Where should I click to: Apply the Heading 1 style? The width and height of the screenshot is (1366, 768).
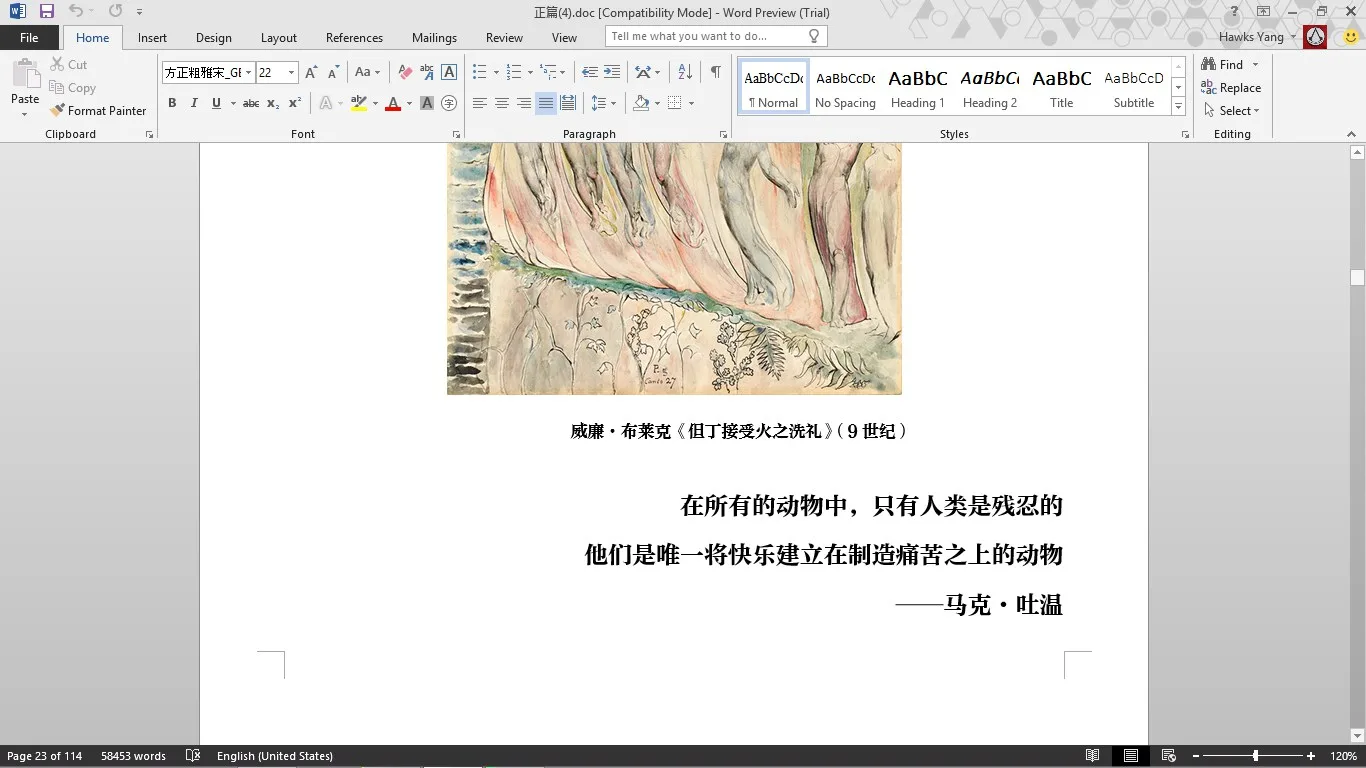918,88
